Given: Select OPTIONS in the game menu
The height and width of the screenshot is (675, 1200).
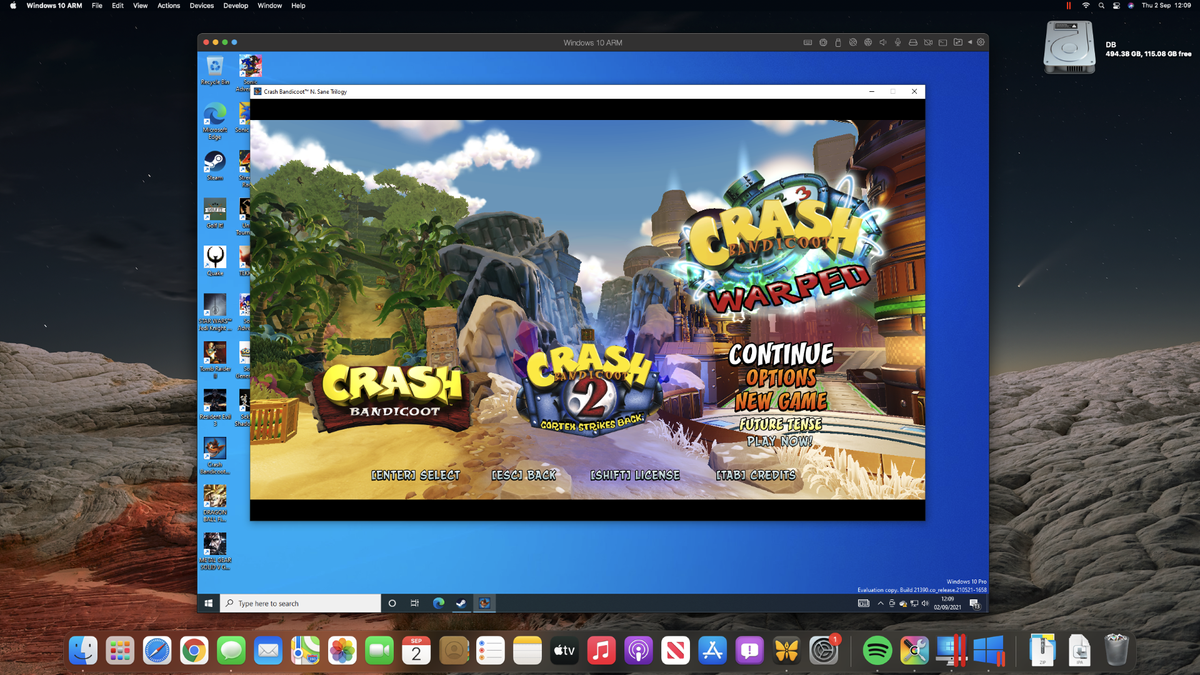Looking at the screenshot, I should tap(780, 378).
